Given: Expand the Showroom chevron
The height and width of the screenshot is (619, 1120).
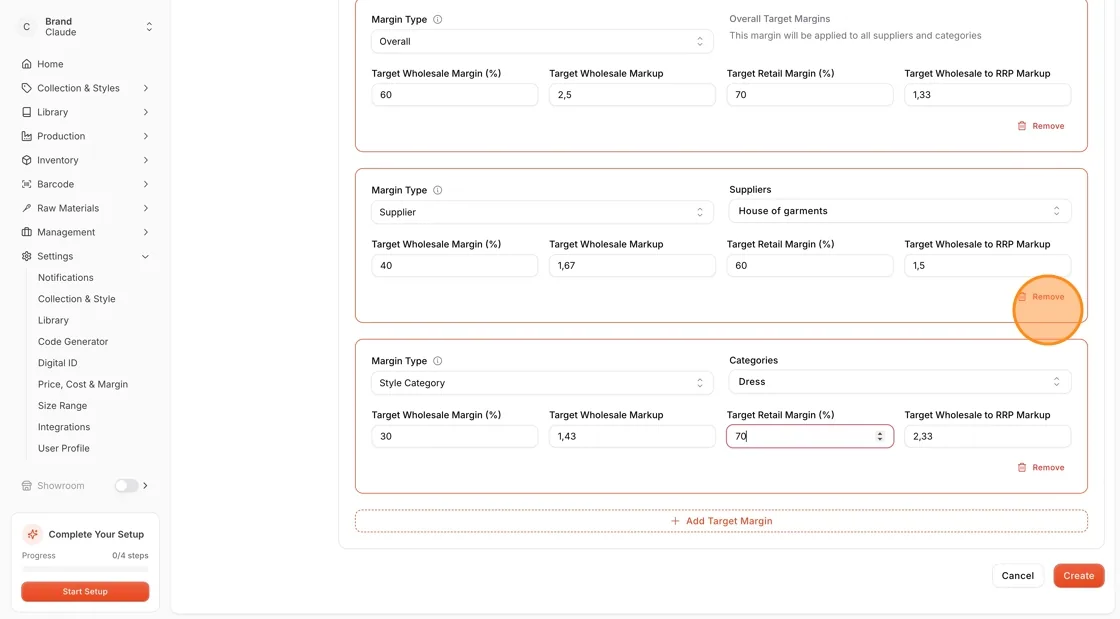Looking at the screenshot, I should pyautogui.click(x=146, y=485).
